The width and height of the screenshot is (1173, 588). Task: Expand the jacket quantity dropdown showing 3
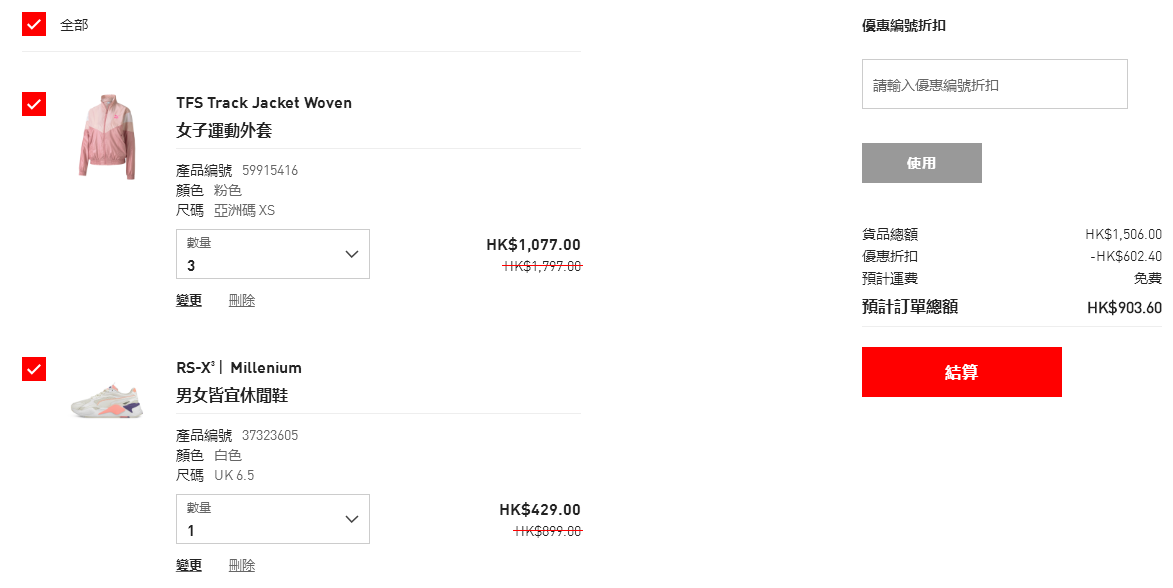[x=273, y=254]
